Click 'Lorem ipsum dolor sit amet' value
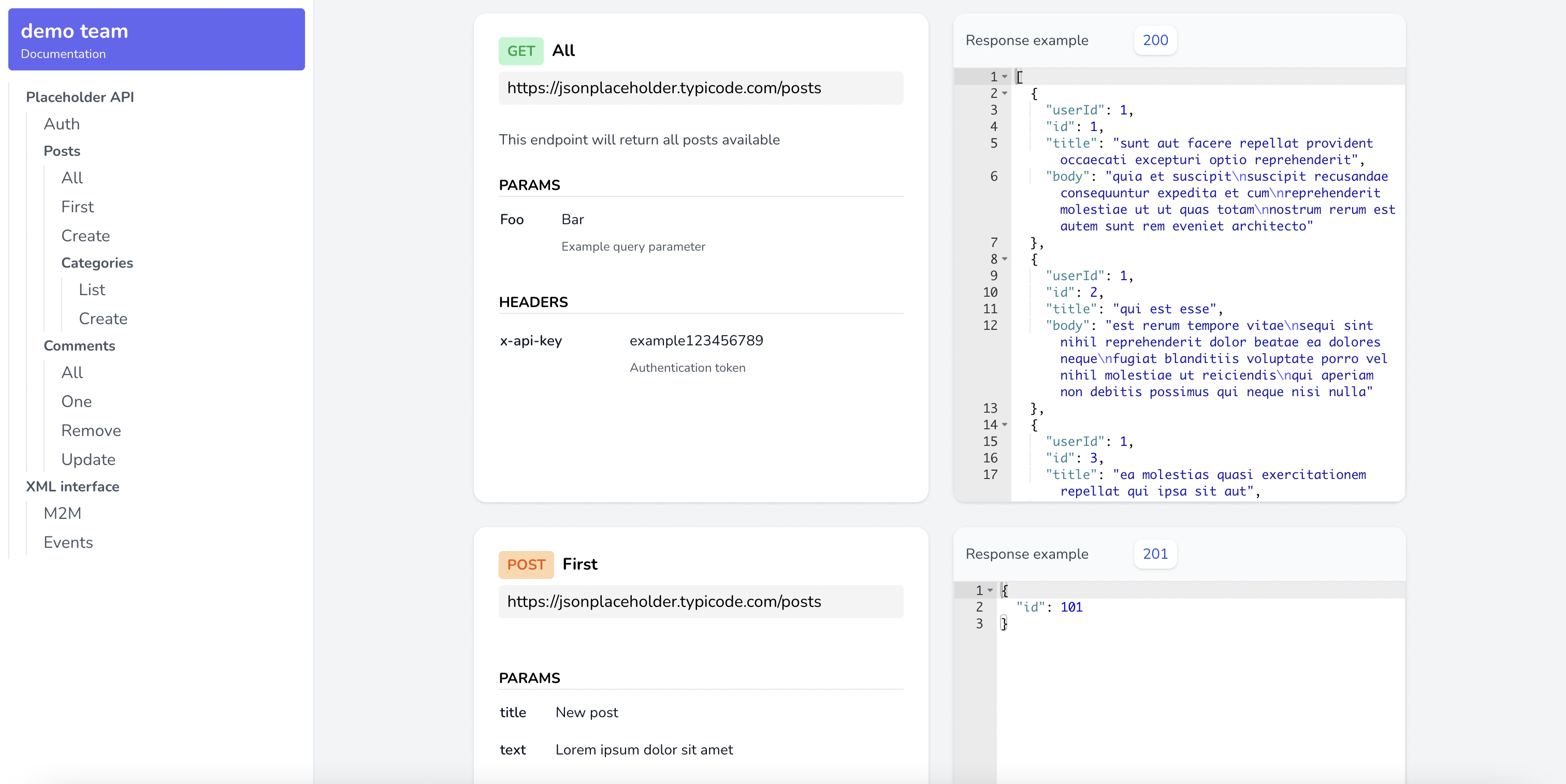Image resolution: width=1566 pixels, height=784 pixels. [644, 750]
